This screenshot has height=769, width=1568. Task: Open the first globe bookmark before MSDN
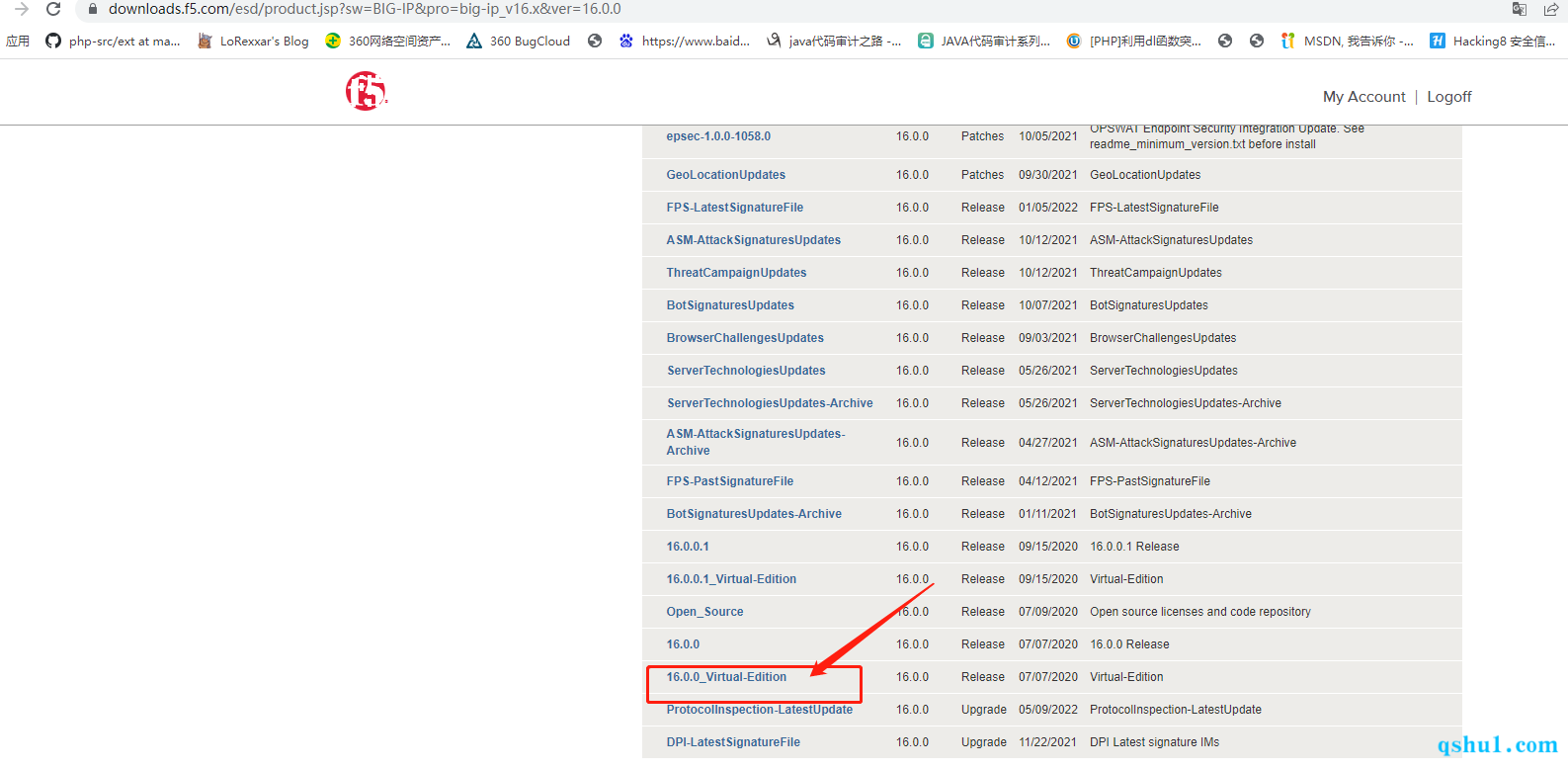click(x=1225, y=42)
